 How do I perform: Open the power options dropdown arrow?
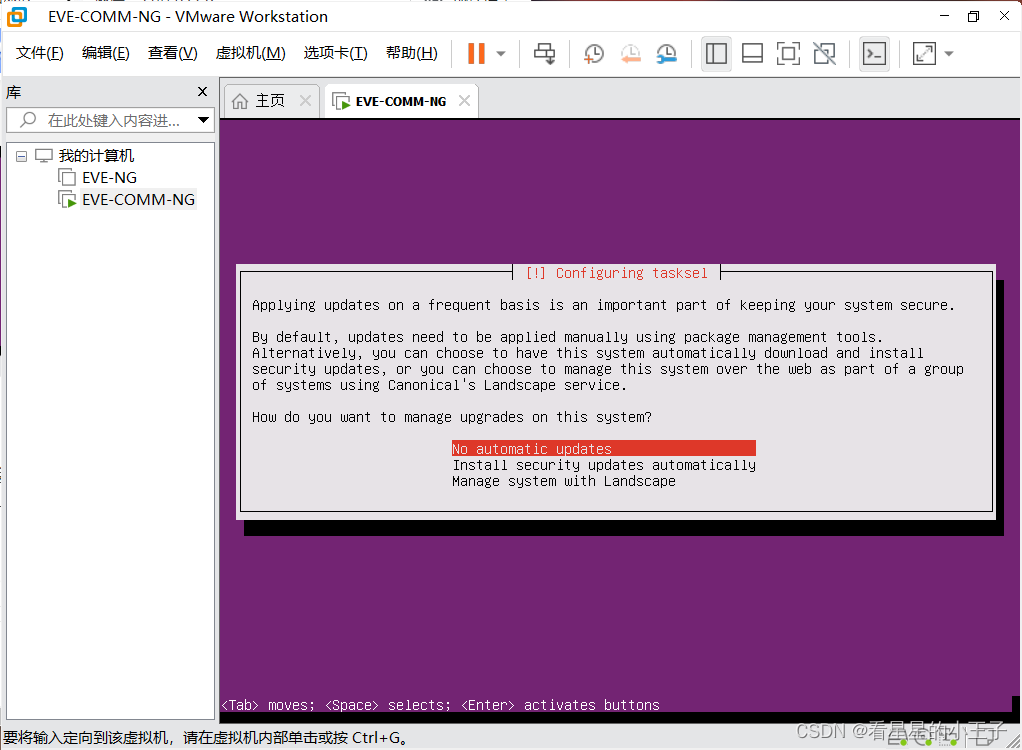coord(501,53)
